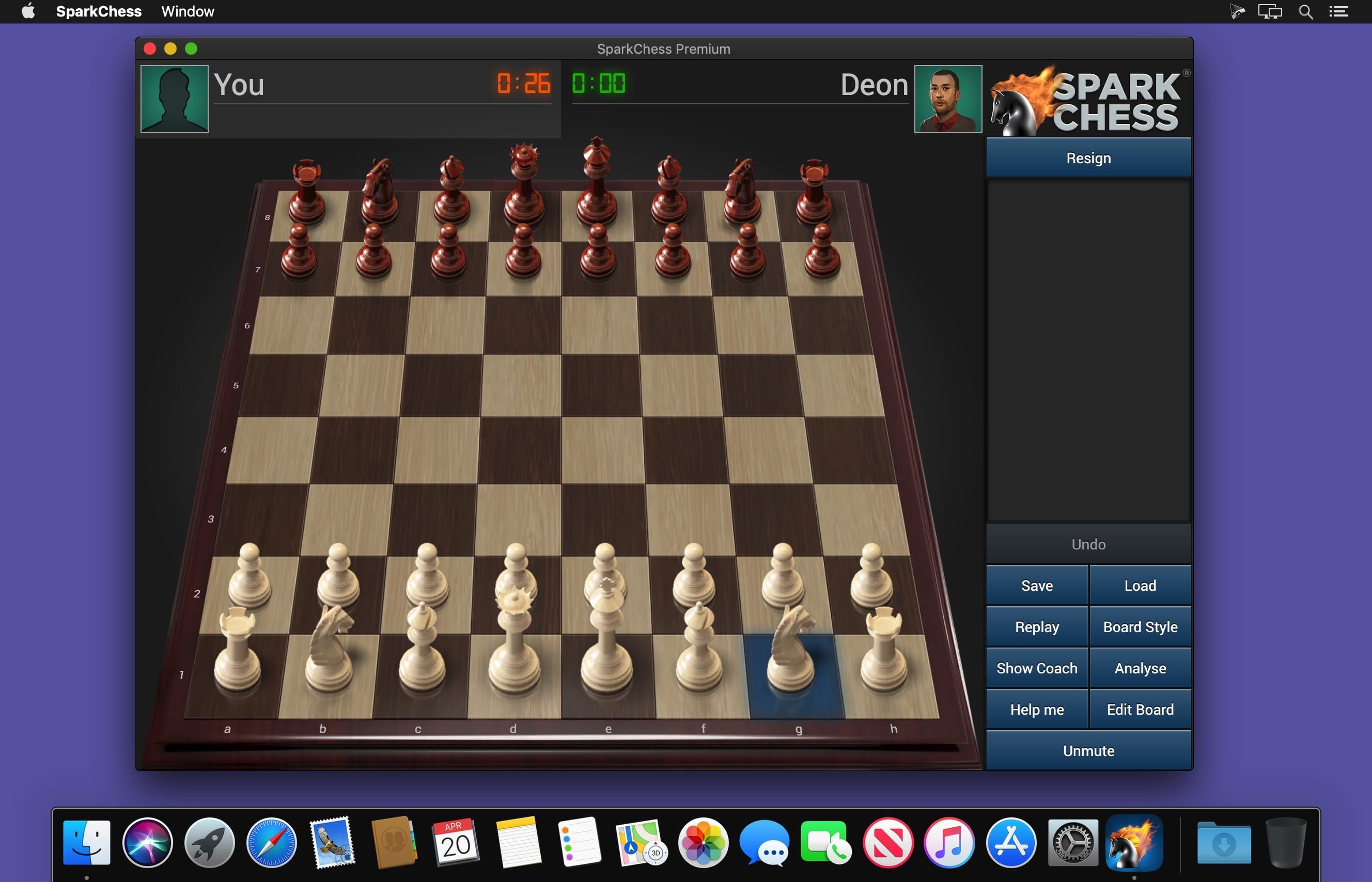Click Help me for move suggestion

[x=1036, y=708]
